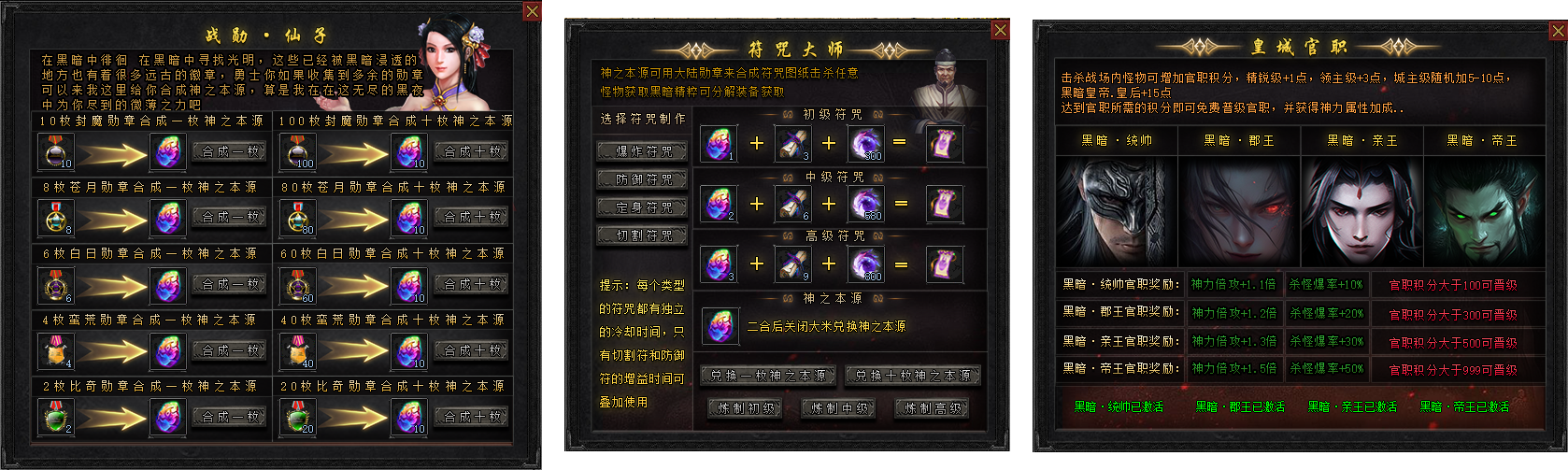
Task: Select the 苍月勋章 medal icon marked 8
Action: coord(55,218)
